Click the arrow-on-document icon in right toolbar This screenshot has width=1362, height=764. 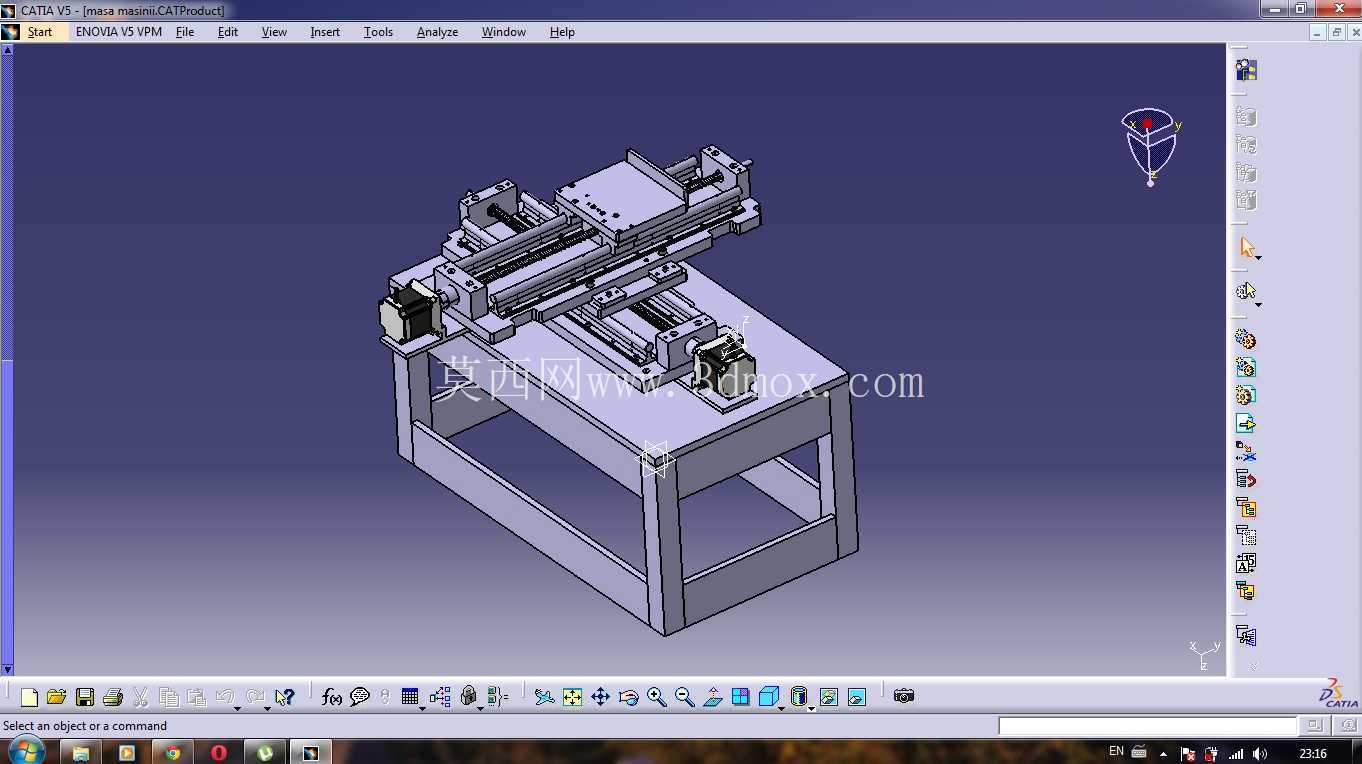click(1246, 424)
